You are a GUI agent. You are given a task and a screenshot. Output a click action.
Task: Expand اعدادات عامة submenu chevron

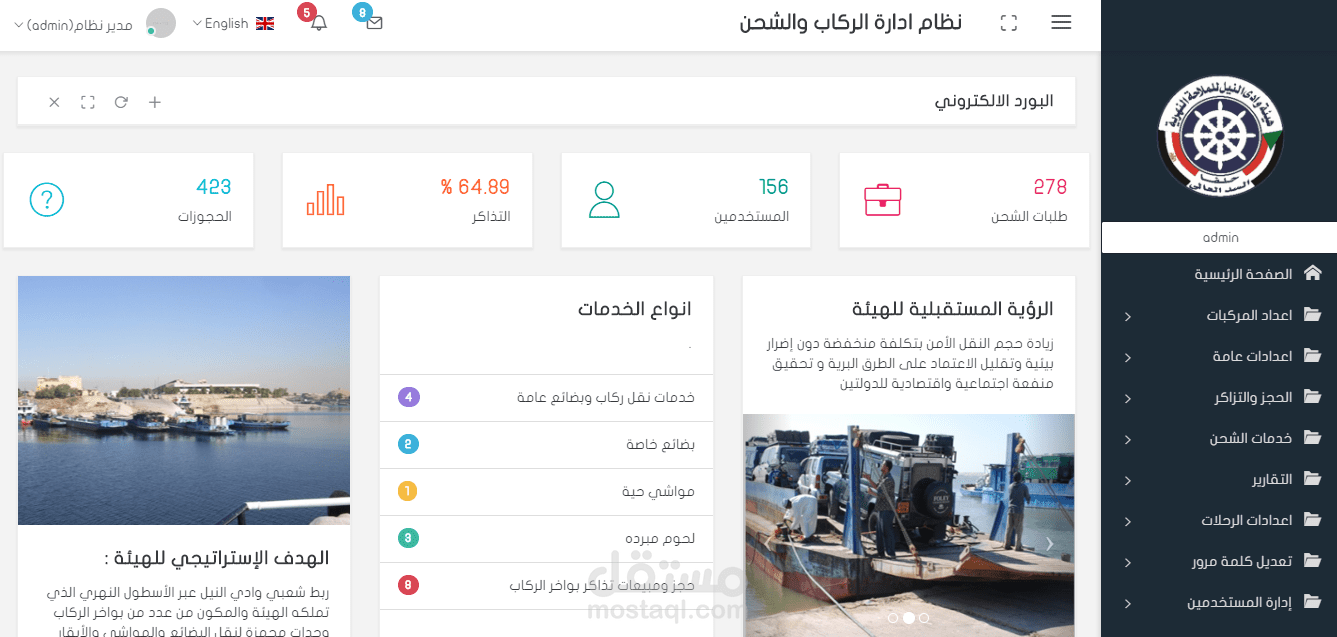click(1127, 357)
